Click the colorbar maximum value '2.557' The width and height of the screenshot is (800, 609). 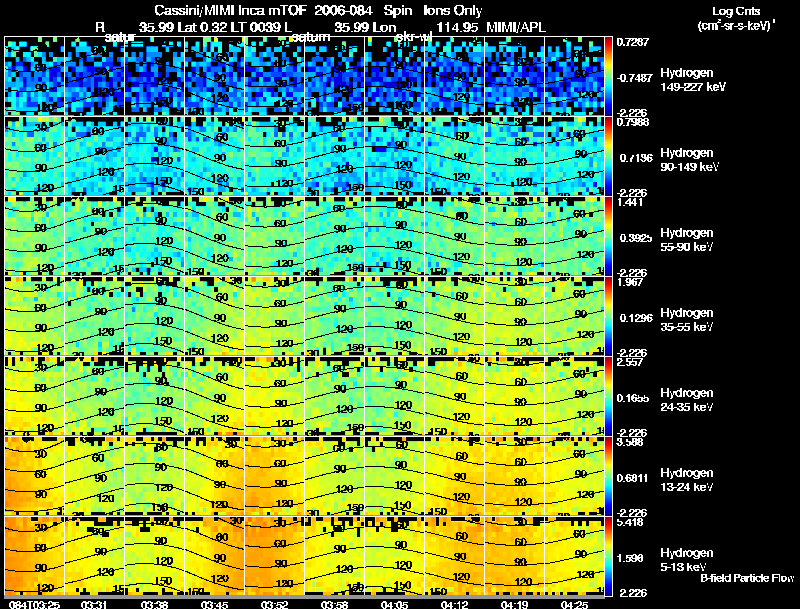pyautogui.click(x=630, y=363)
